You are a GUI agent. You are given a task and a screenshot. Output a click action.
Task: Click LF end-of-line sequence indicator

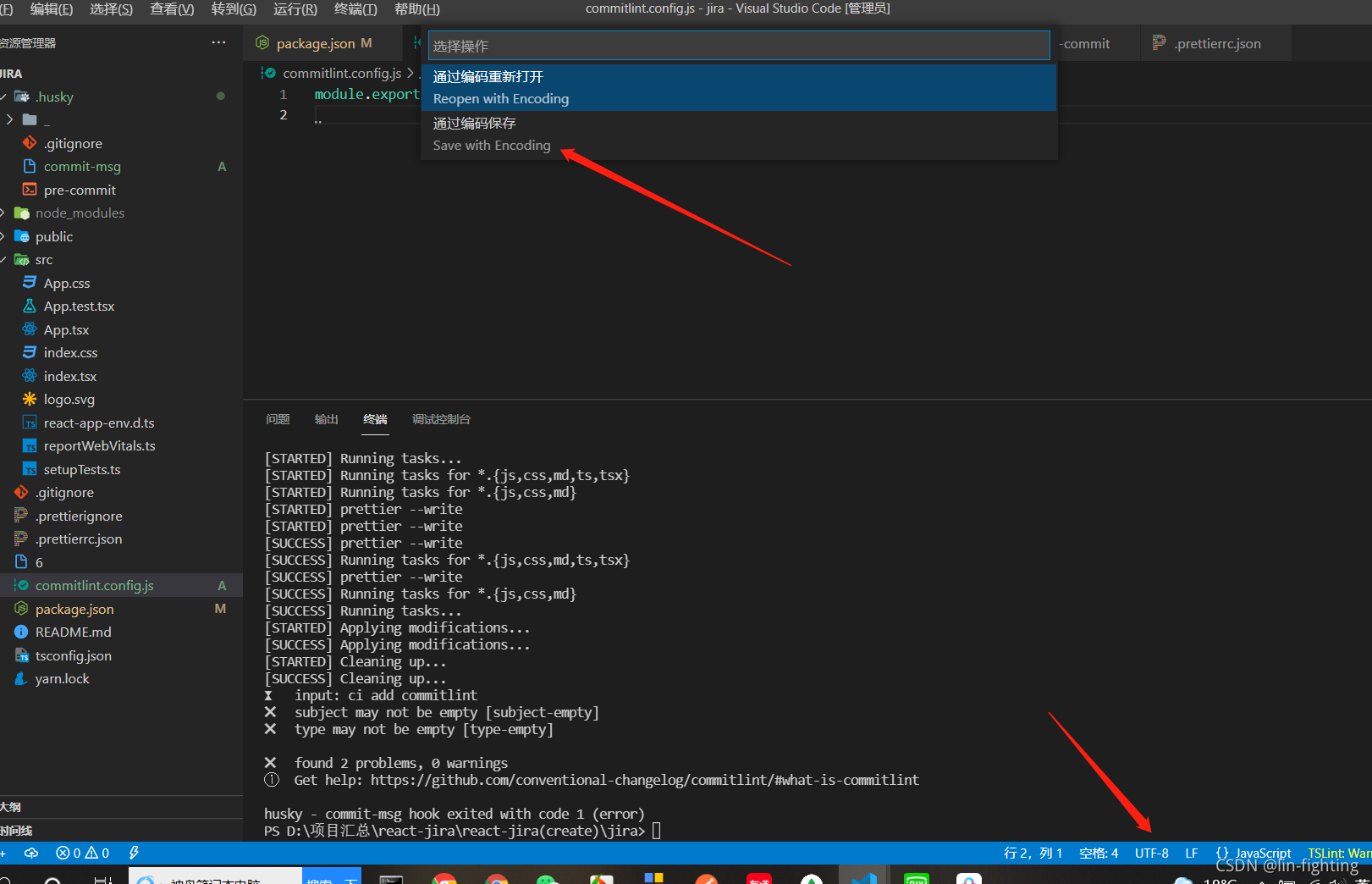[x=1192, y=854]
